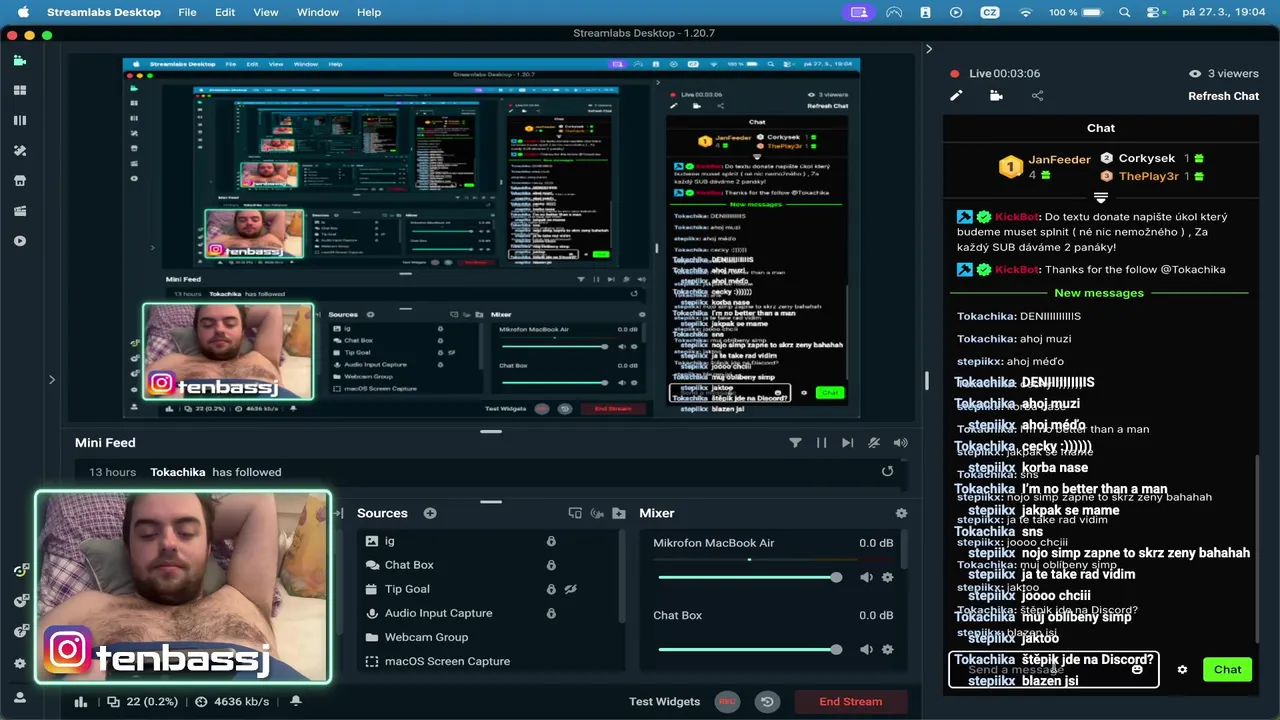The height and width of the screenshot is (720, 1280).
Task: Open the Streamlabs Desktop app menu
Action: [104, 12]
